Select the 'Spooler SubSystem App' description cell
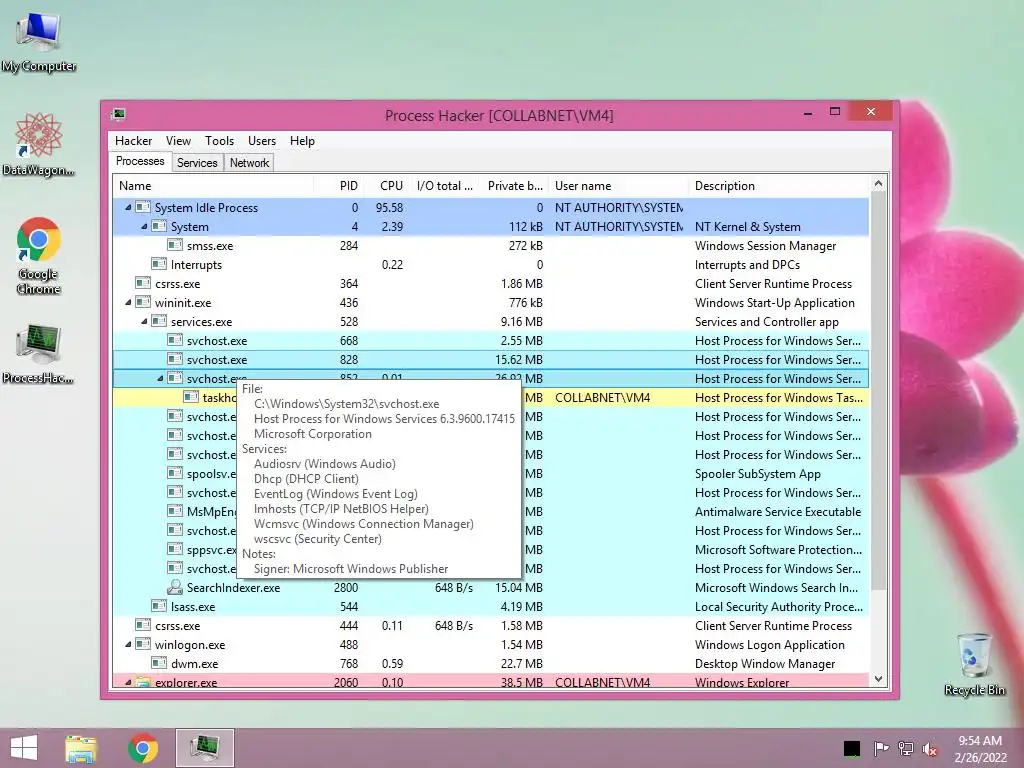Image resolution: width=1024 pixels, height=768 pixels. pyautogui.click(x=758, y=473)
